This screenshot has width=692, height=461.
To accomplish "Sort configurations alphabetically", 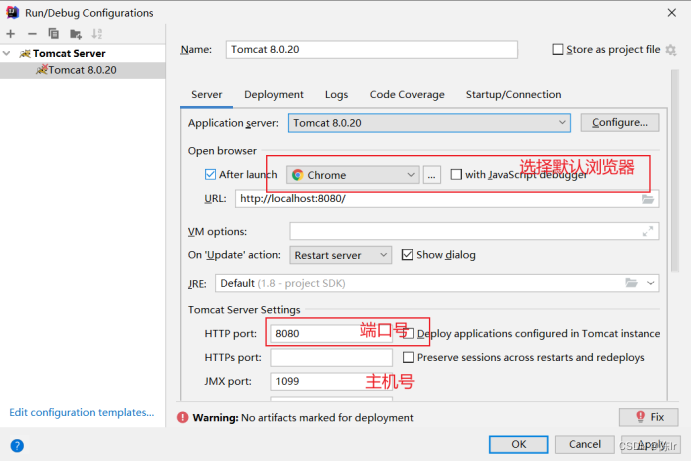I will tap(97, 34).
